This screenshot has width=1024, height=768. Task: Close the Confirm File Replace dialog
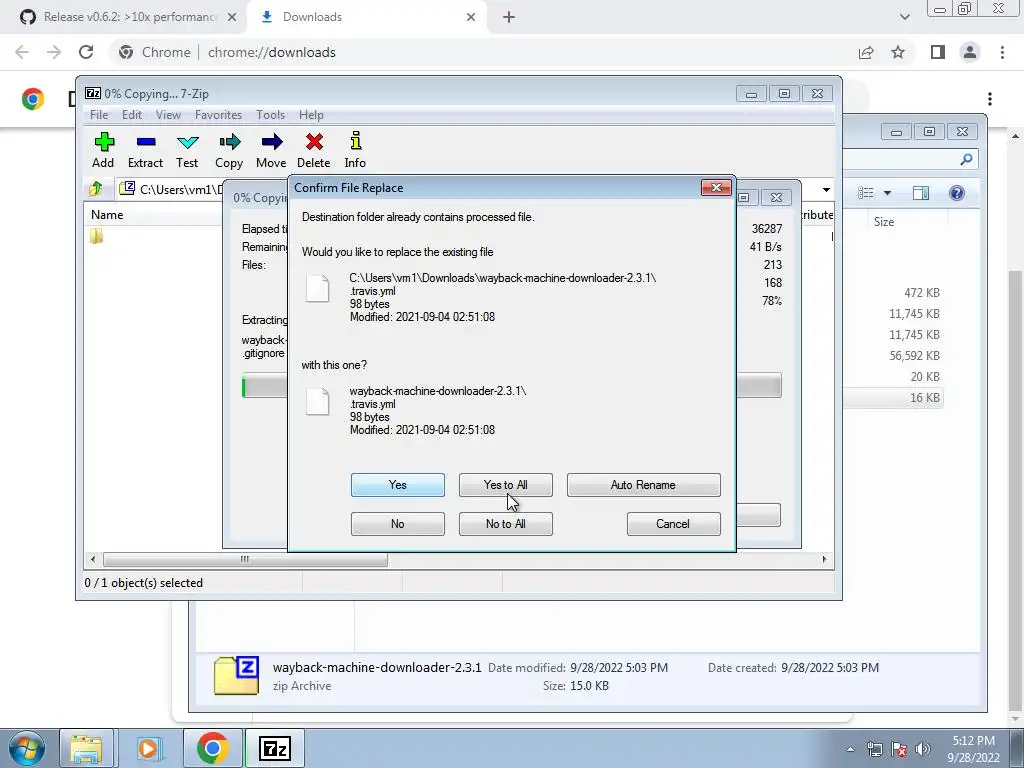[x=716, y=188]
